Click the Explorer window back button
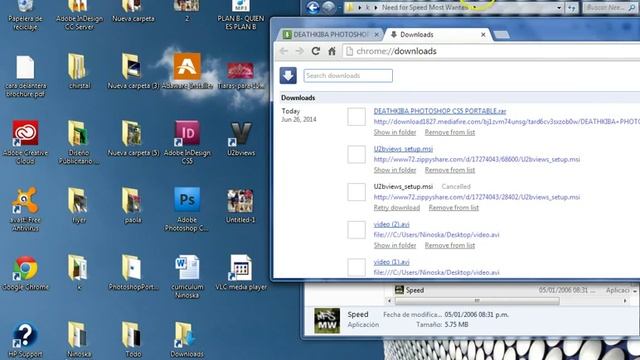The image size is (640, 360). [x=313, y=7]
